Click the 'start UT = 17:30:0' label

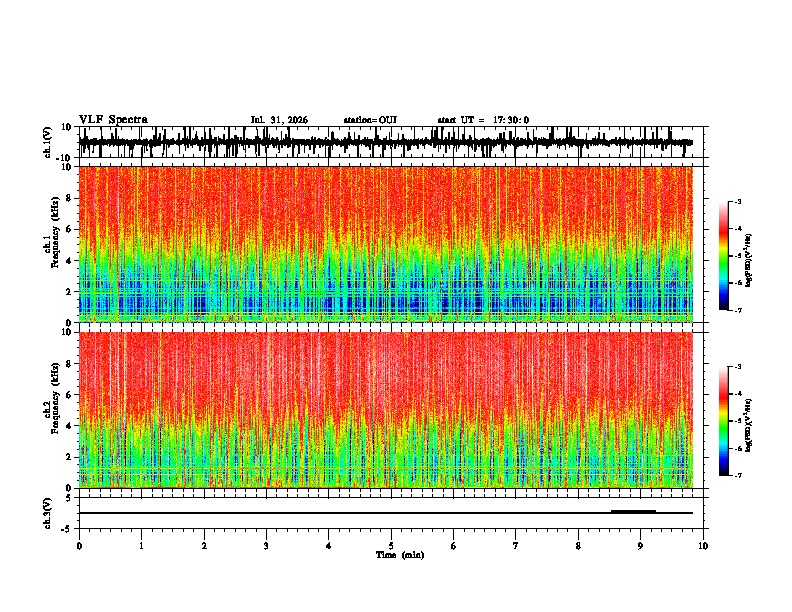click(x=483, y=120)
